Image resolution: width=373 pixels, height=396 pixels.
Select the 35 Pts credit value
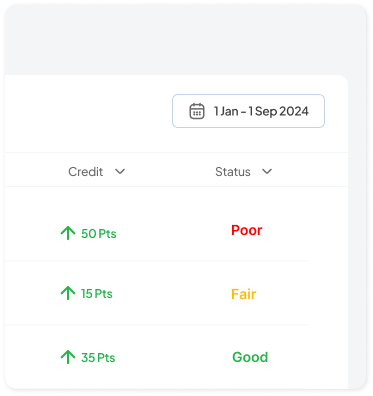(x=98, y=358)
